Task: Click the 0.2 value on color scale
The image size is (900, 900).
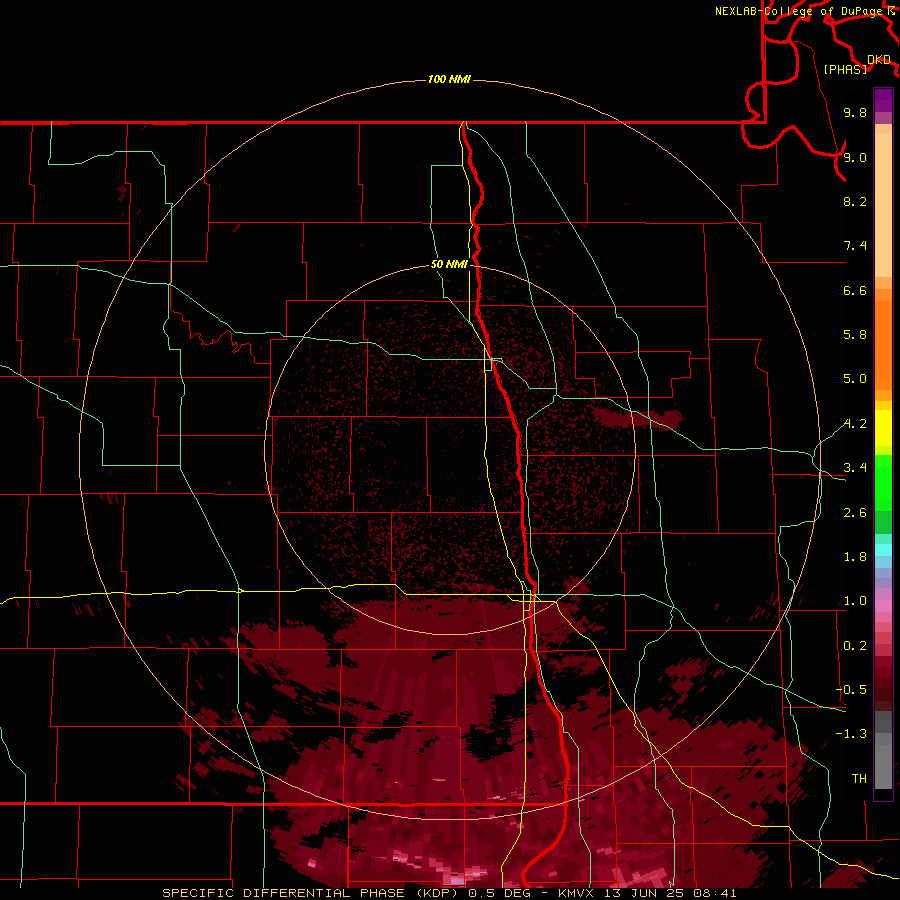Action: [855, 646]
